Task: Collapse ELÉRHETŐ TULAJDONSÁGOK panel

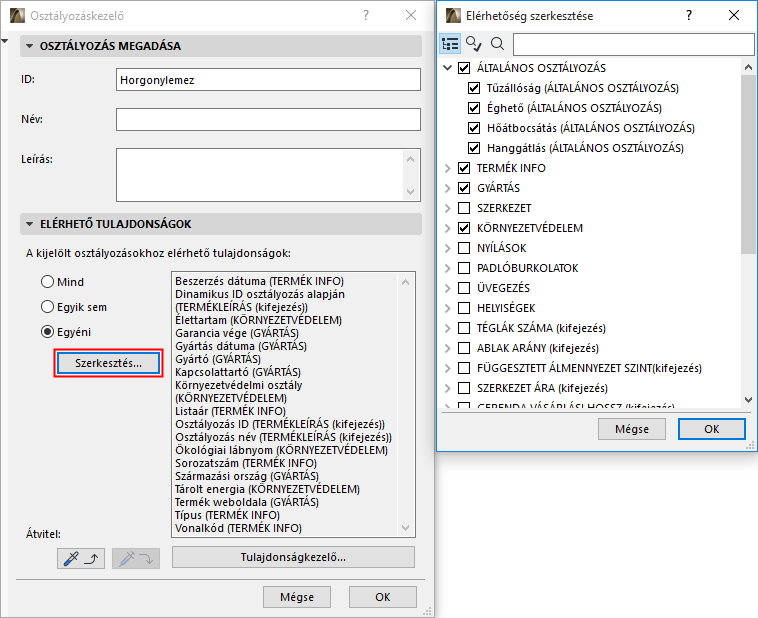Action: point(29,224)
